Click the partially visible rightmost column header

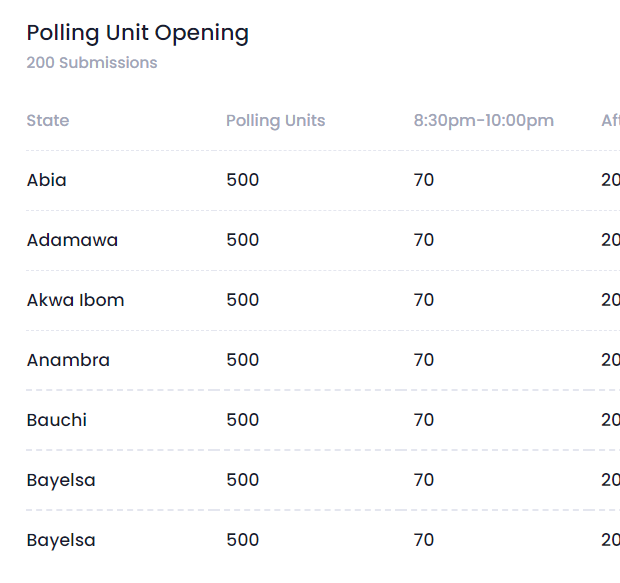pos(610,121)
